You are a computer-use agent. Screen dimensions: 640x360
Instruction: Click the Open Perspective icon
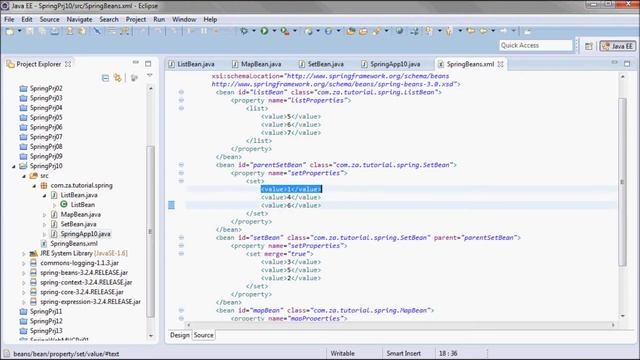point(589,46)
